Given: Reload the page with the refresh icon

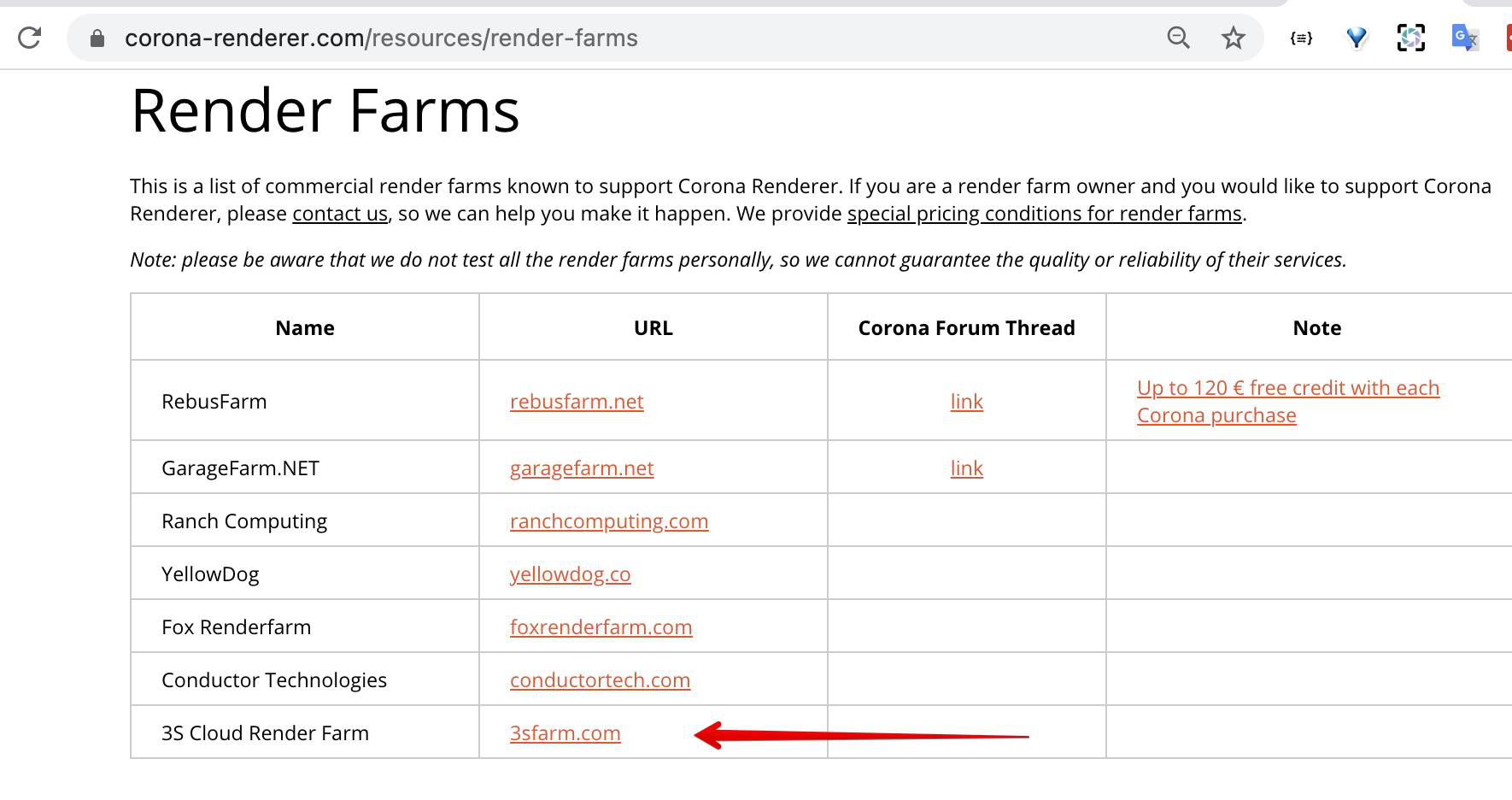Looking at the screenshot, I should tap(30, 38).
